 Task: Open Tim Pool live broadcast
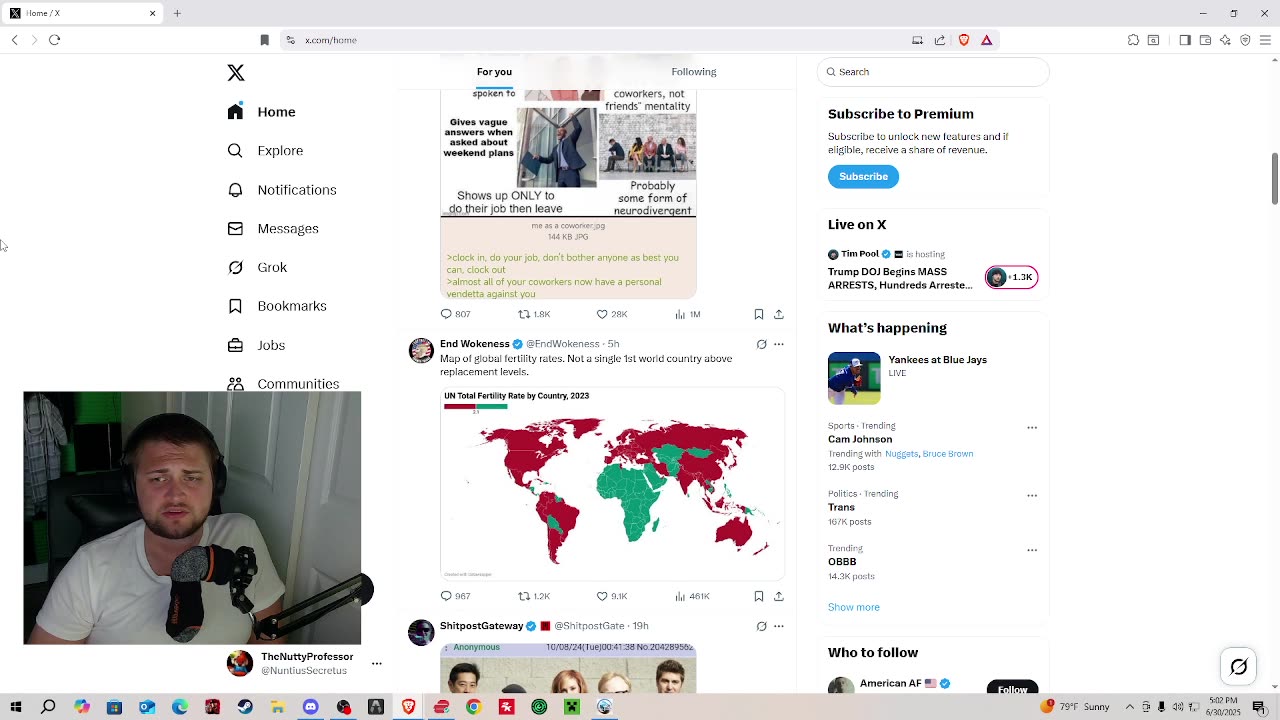pyautogui.click(x=933, y=270)
